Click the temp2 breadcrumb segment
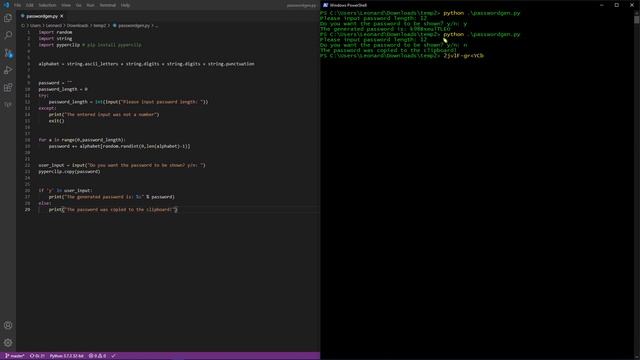640x360 pixels. 100,26
